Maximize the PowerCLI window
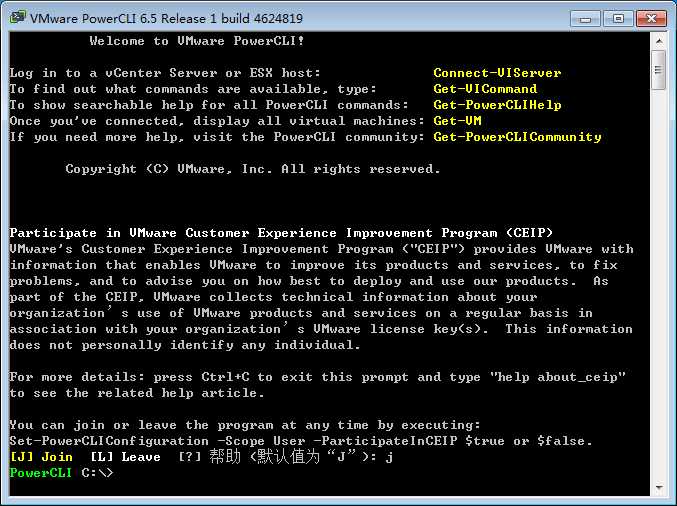This screenshot has width=677, height=506. click(618, 19)
